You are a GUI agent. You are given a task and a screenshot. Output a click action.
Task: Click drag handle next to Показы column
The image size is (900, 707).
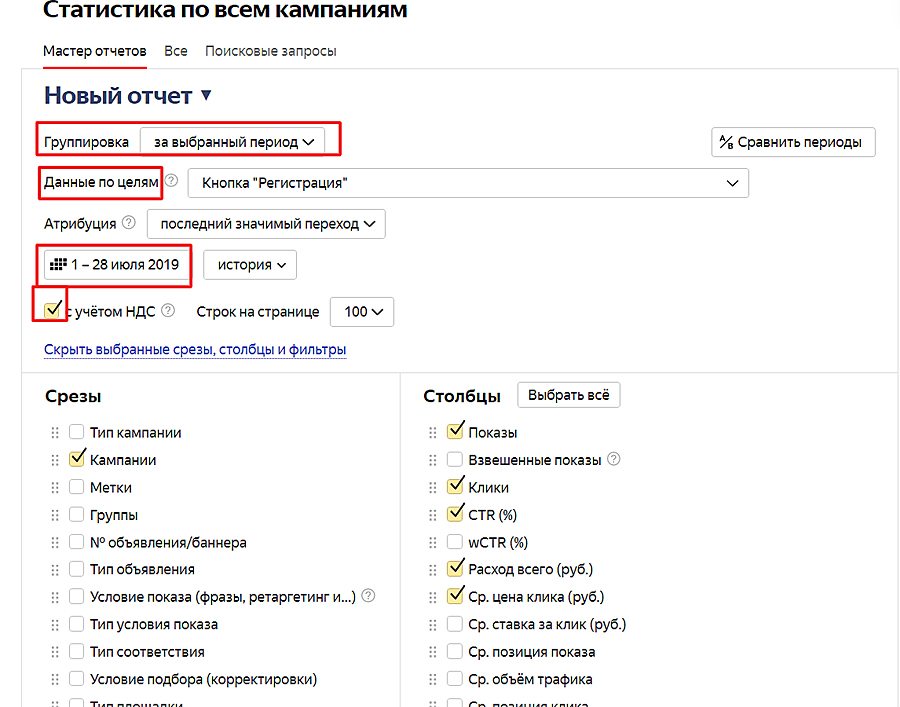coord(432,433)
